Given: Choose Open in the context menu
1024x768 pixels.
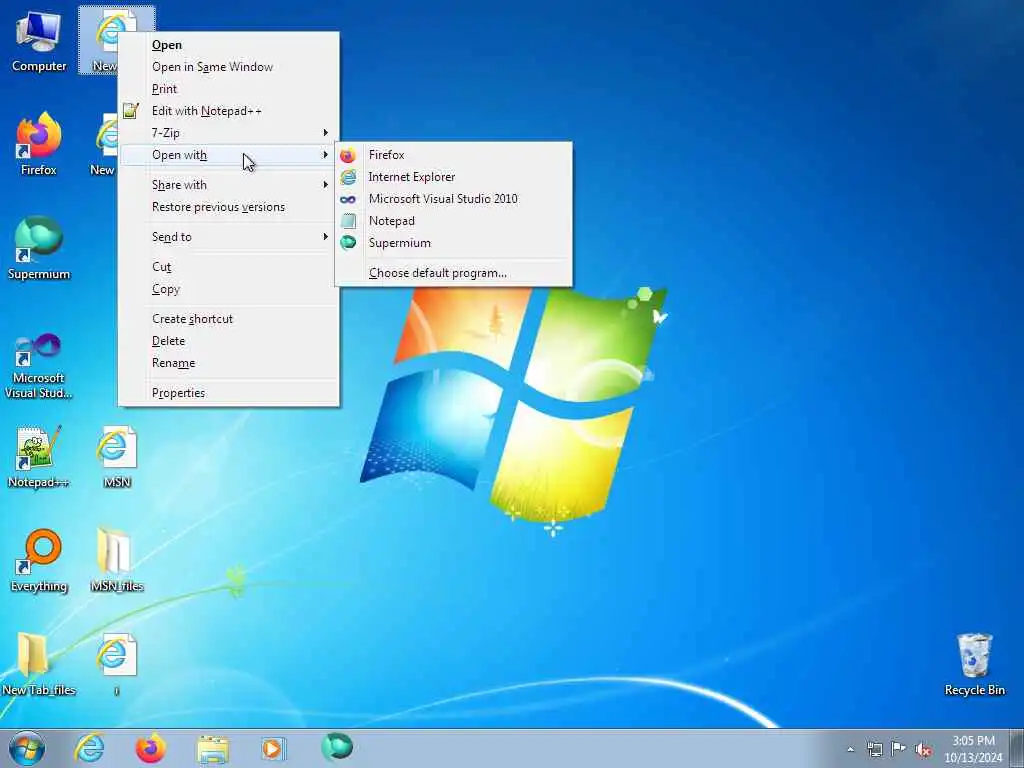Looking at the screenshot, I should pyautogui.click(x=229, y=45).
